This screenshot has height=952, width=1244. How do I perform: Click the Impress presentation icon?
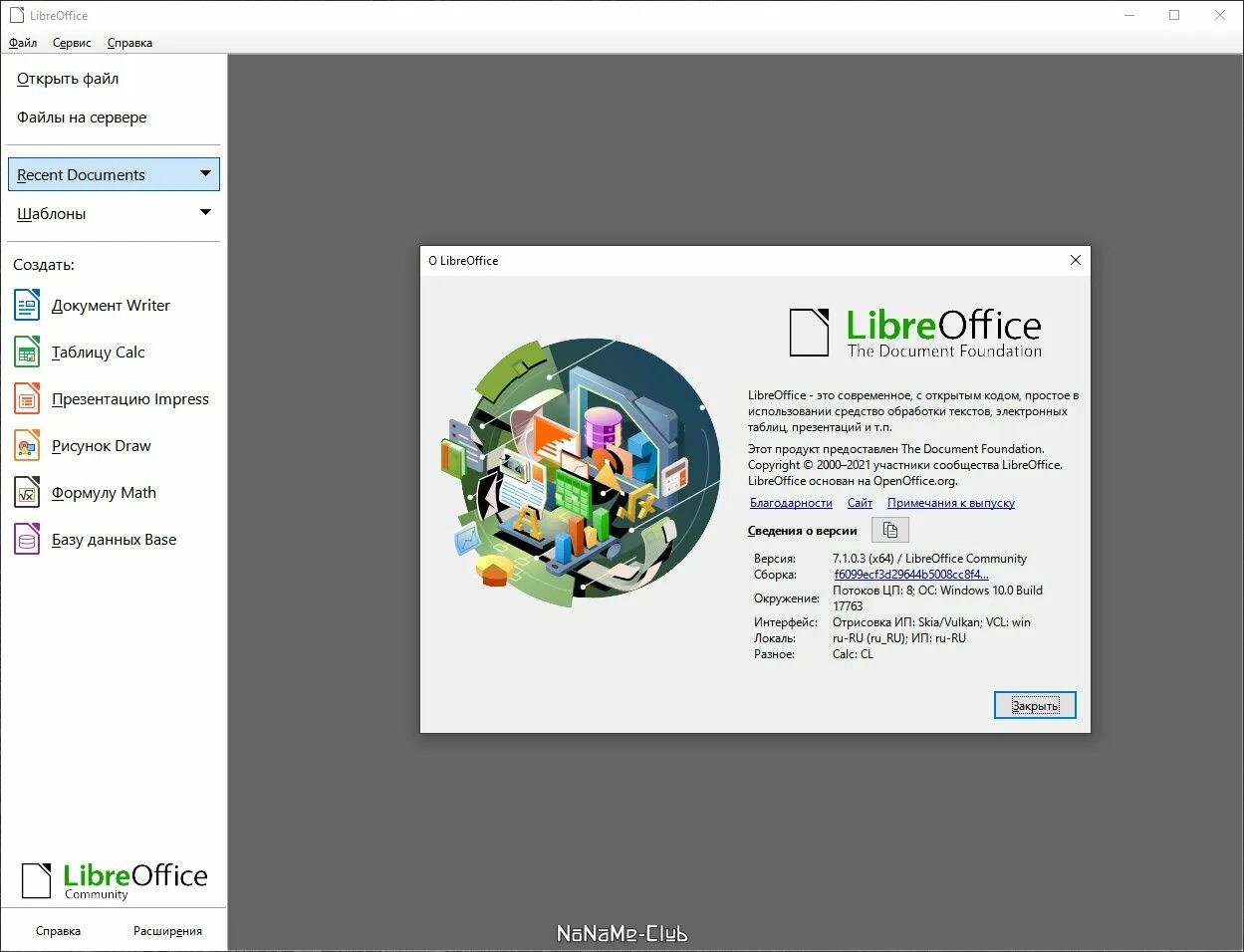pos(27,398)
